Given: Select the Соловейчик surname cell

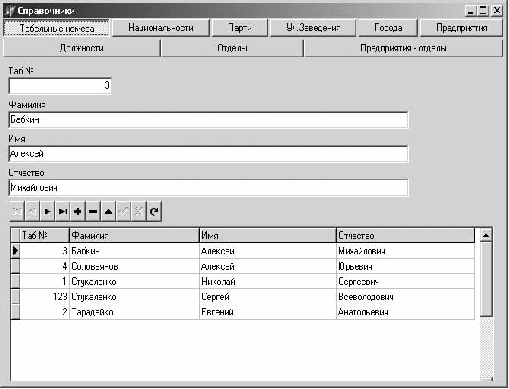Looking at the screenshot, I should [134, 266].
